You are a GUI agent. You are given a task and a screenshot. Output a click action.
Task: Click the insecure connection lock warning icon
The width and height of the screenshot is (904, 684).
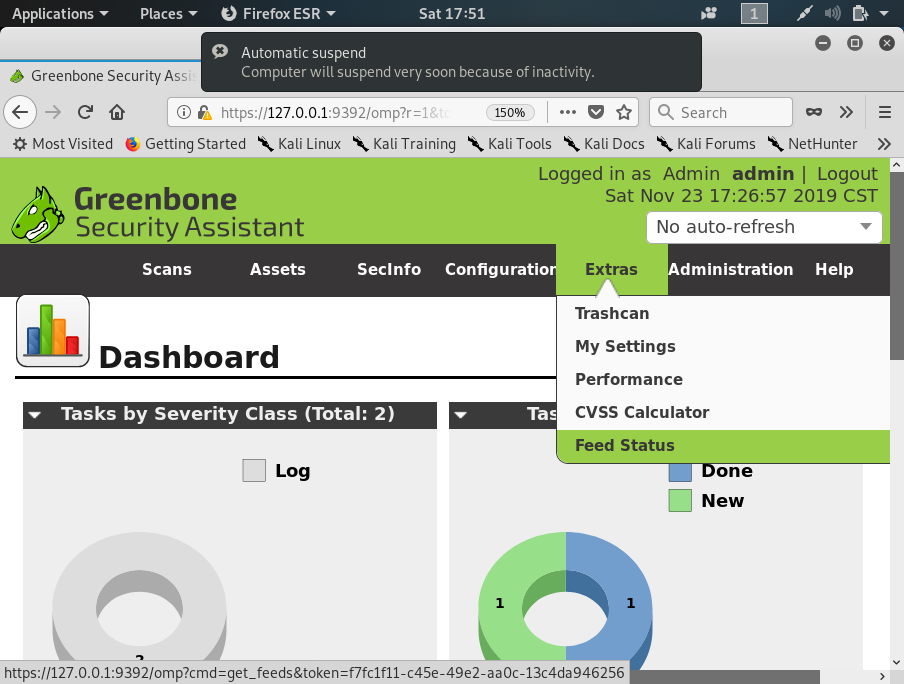[x=204, y=112]
